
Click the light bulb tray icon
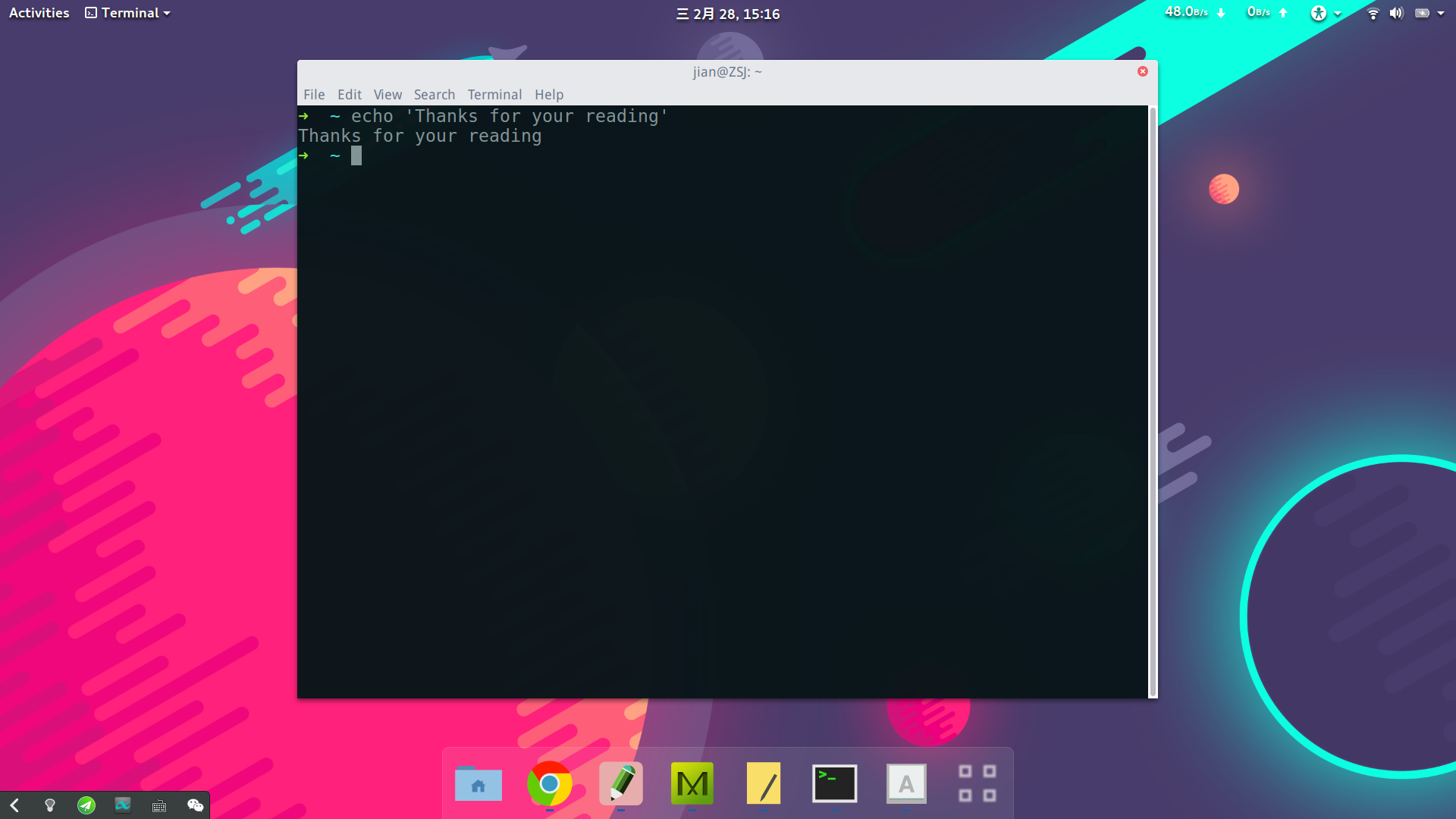click(x=50, y=805)
